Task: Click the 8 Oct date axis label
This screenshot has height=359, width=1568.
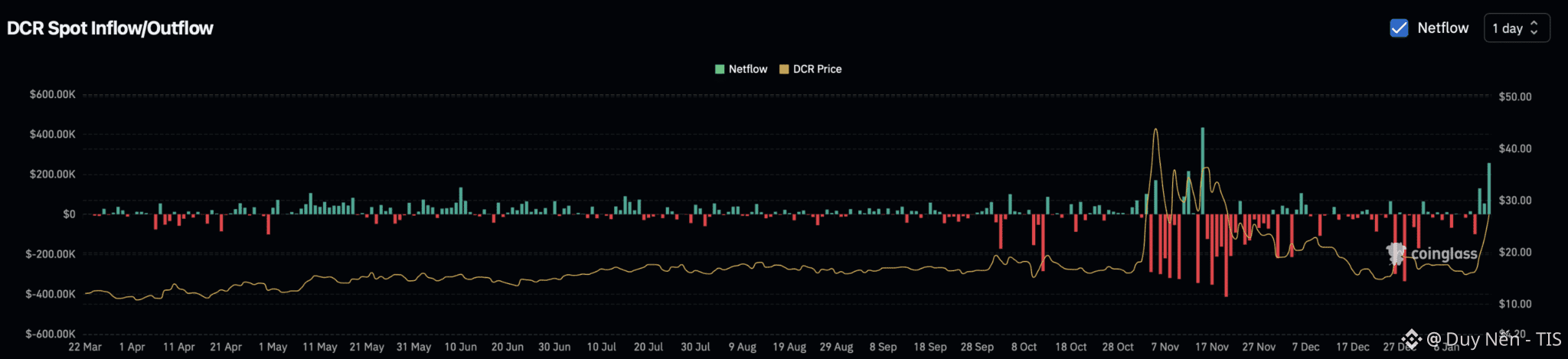Action: pos(1024,347)
